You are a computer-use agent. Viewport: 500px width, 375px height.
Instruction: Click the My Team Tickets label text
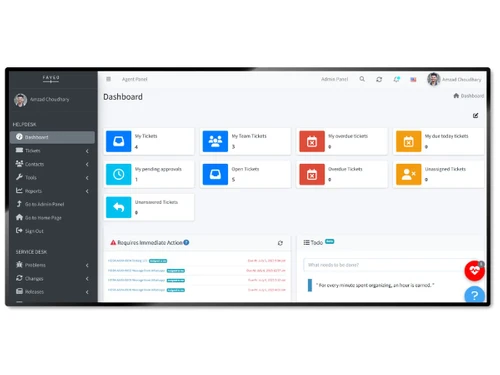coord(249,136)
